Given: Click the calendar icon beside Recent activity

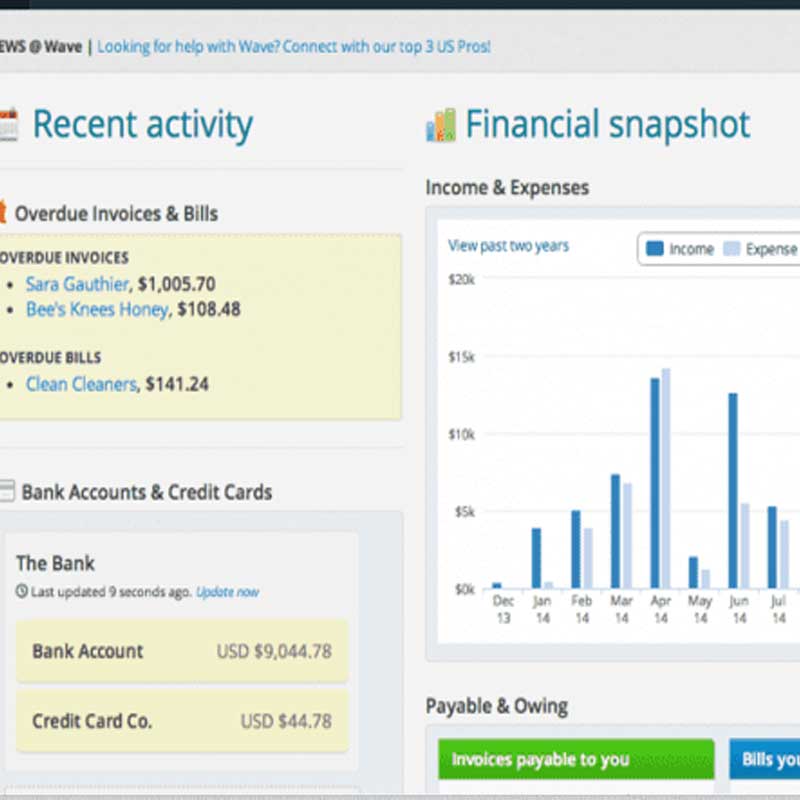Looking at the screenshot, I should coord(8,125).
